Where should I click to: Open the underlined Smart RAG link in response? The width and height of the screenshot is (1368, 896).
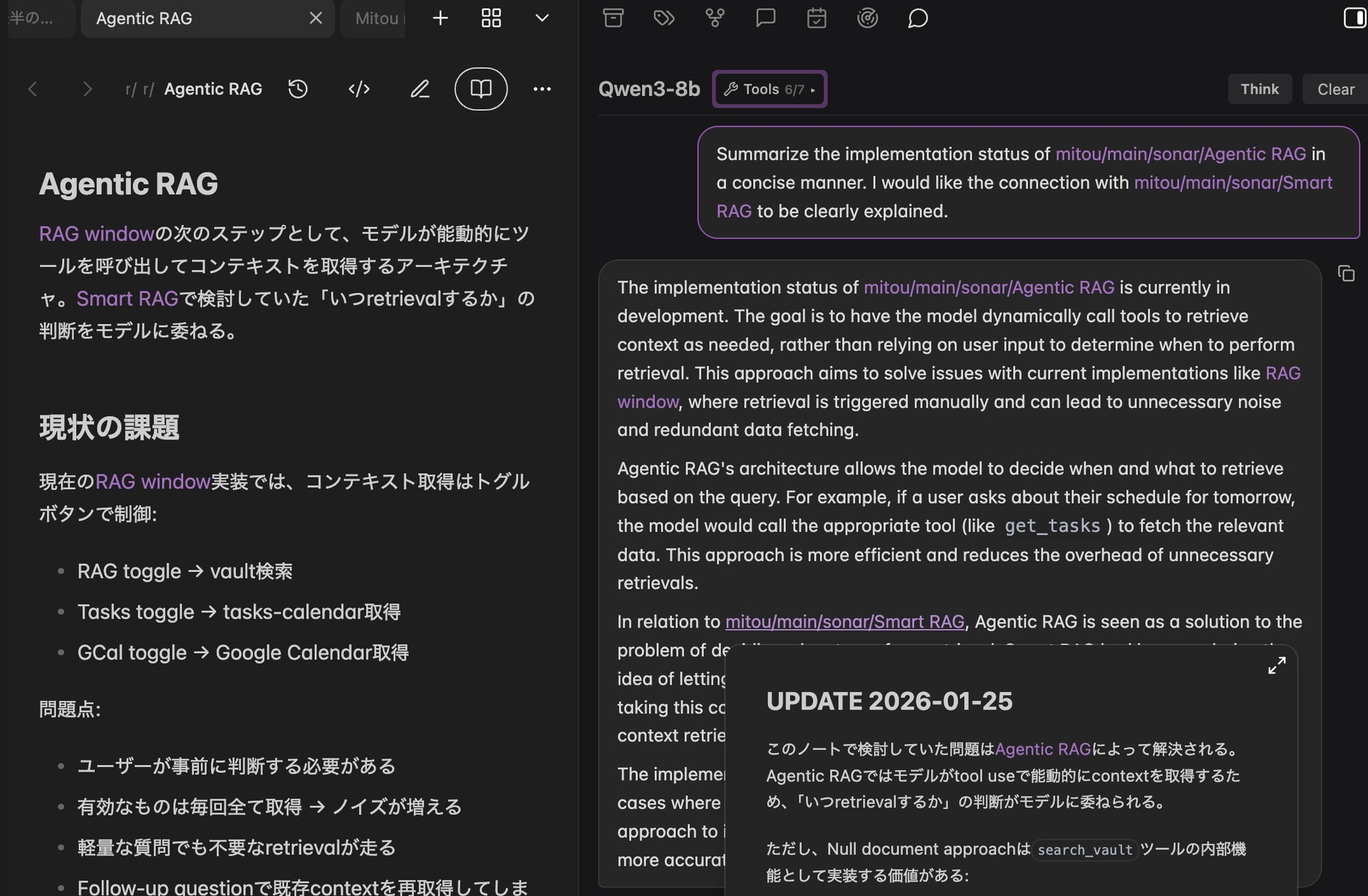click(x=844, y=622)
